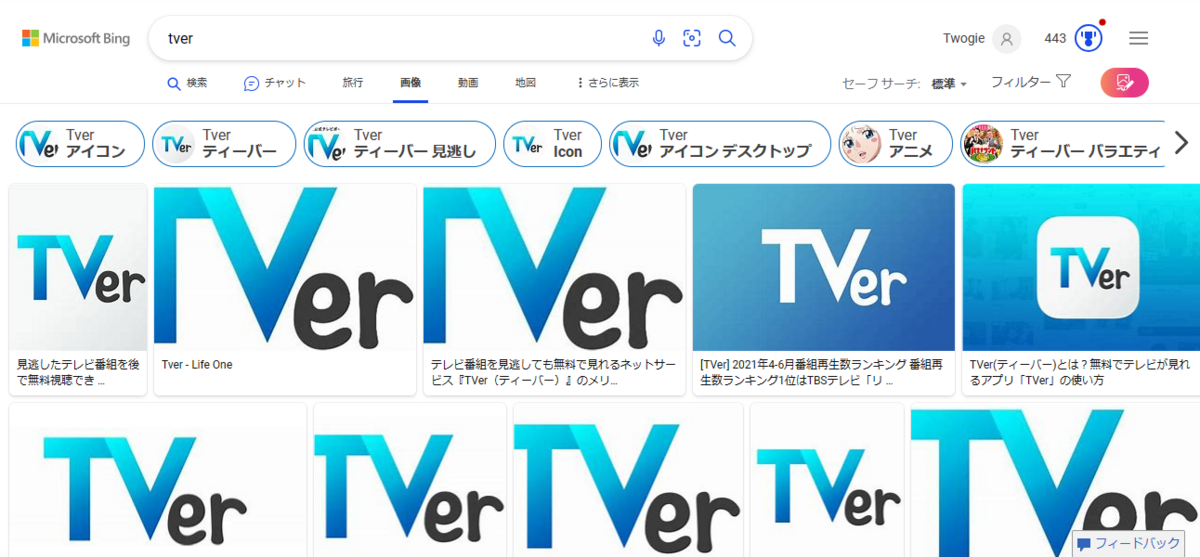This screenshot has height=557, width=1200.
Task: Switch to the 検索 tab
Action: 187,83
